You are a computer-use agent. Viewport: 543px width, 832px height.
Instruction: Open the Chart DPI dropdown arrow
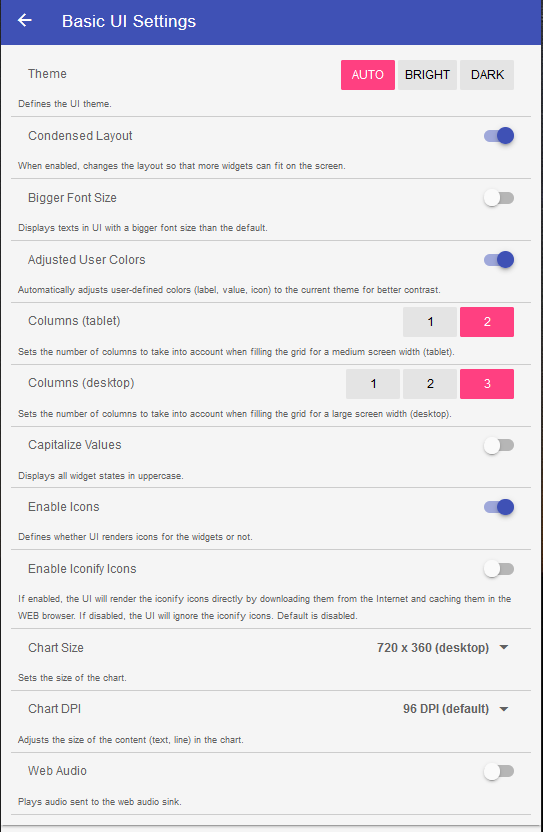[504, 709]
